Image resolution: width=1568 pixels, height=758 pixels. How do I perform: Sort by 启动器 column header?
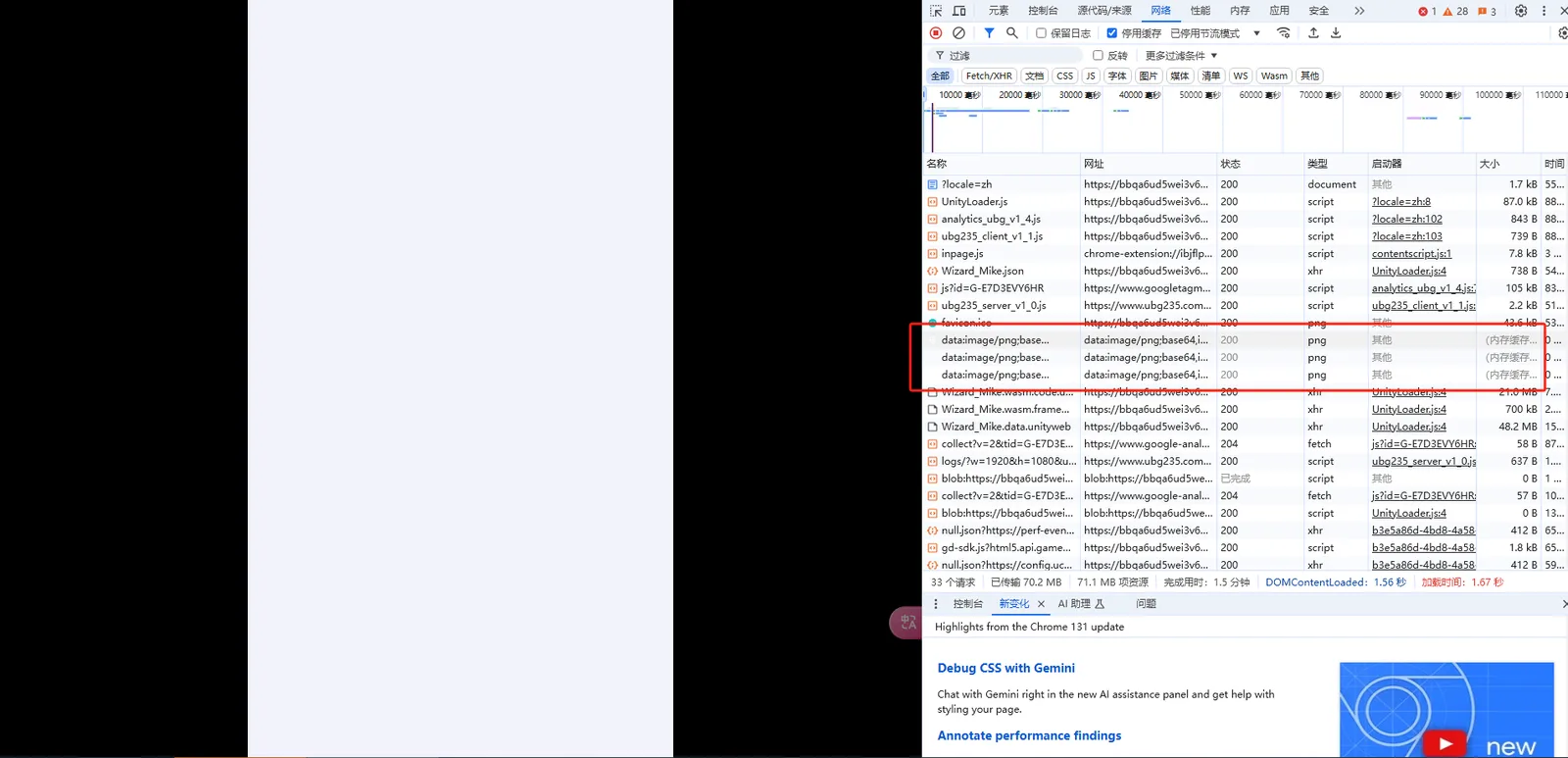coord(1421,164)
